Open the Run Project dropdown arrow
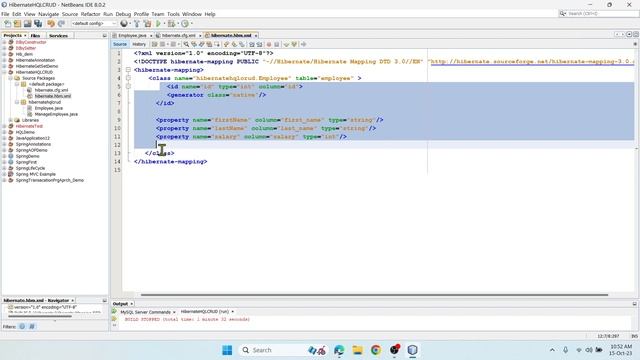The height and width of the screenshot is (360, 640). [164, 24]
